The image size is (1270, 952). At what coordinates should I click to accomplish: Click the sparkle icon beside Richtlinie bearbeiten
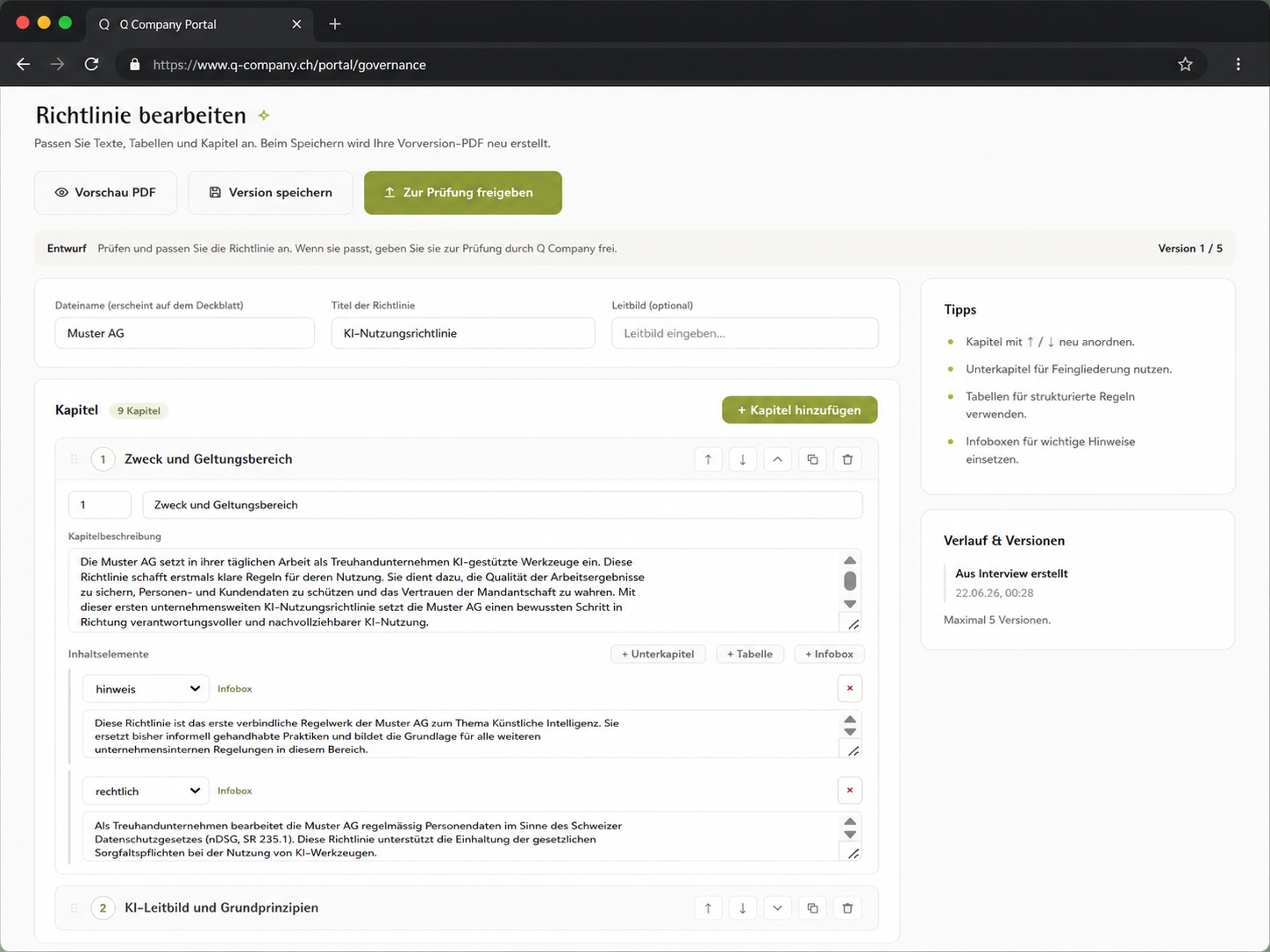click(264, 116)
